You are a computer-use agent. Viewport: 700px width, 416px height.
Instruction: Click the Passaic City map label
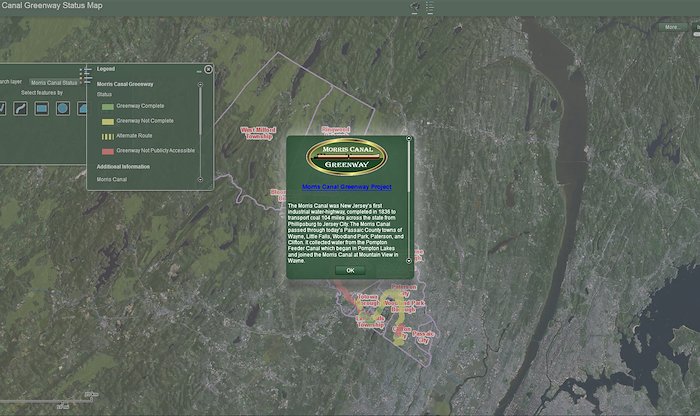423,337
